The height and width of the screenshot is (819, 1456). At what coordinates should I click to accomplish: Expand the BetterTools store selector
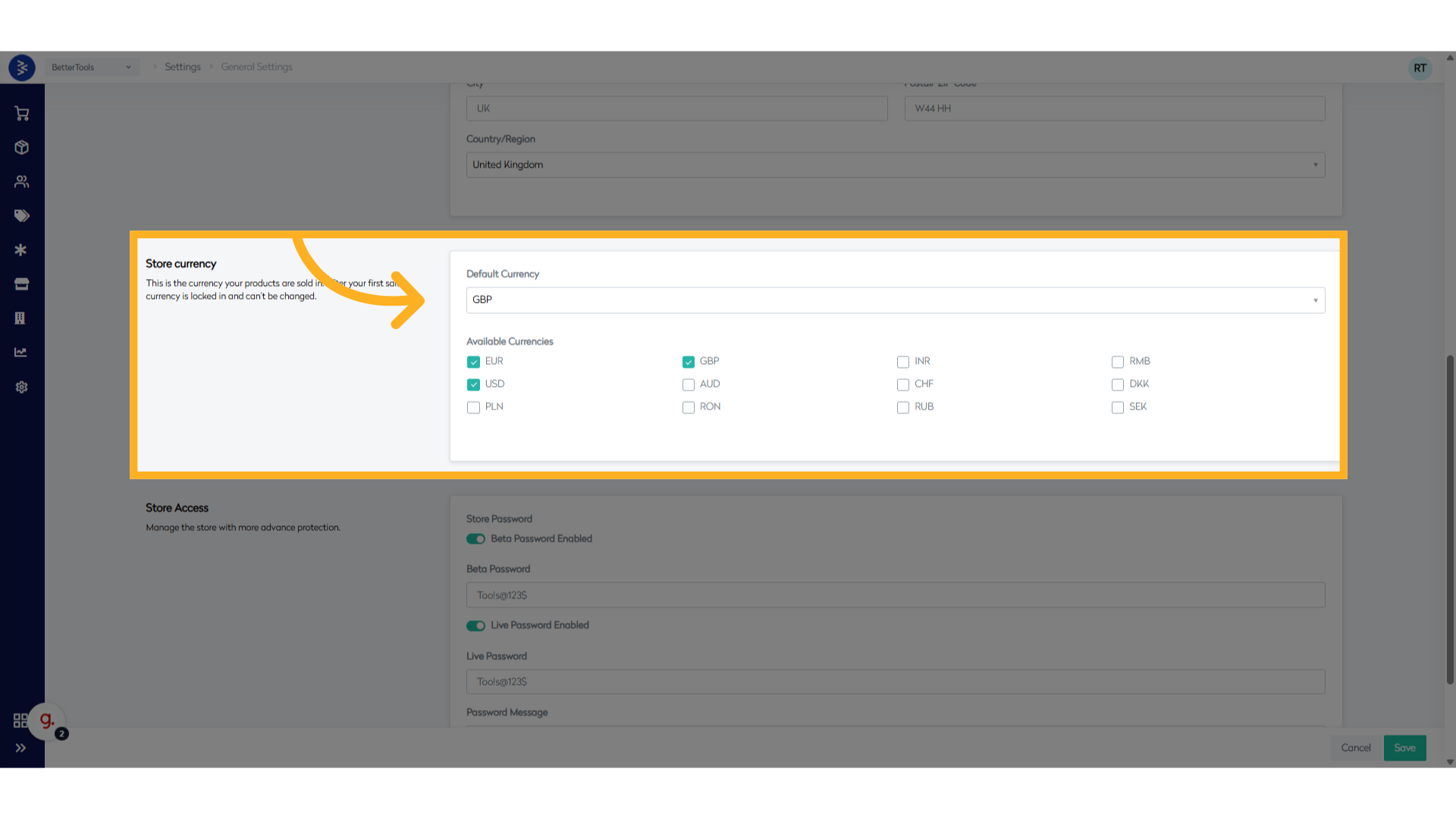pos(91,67)
